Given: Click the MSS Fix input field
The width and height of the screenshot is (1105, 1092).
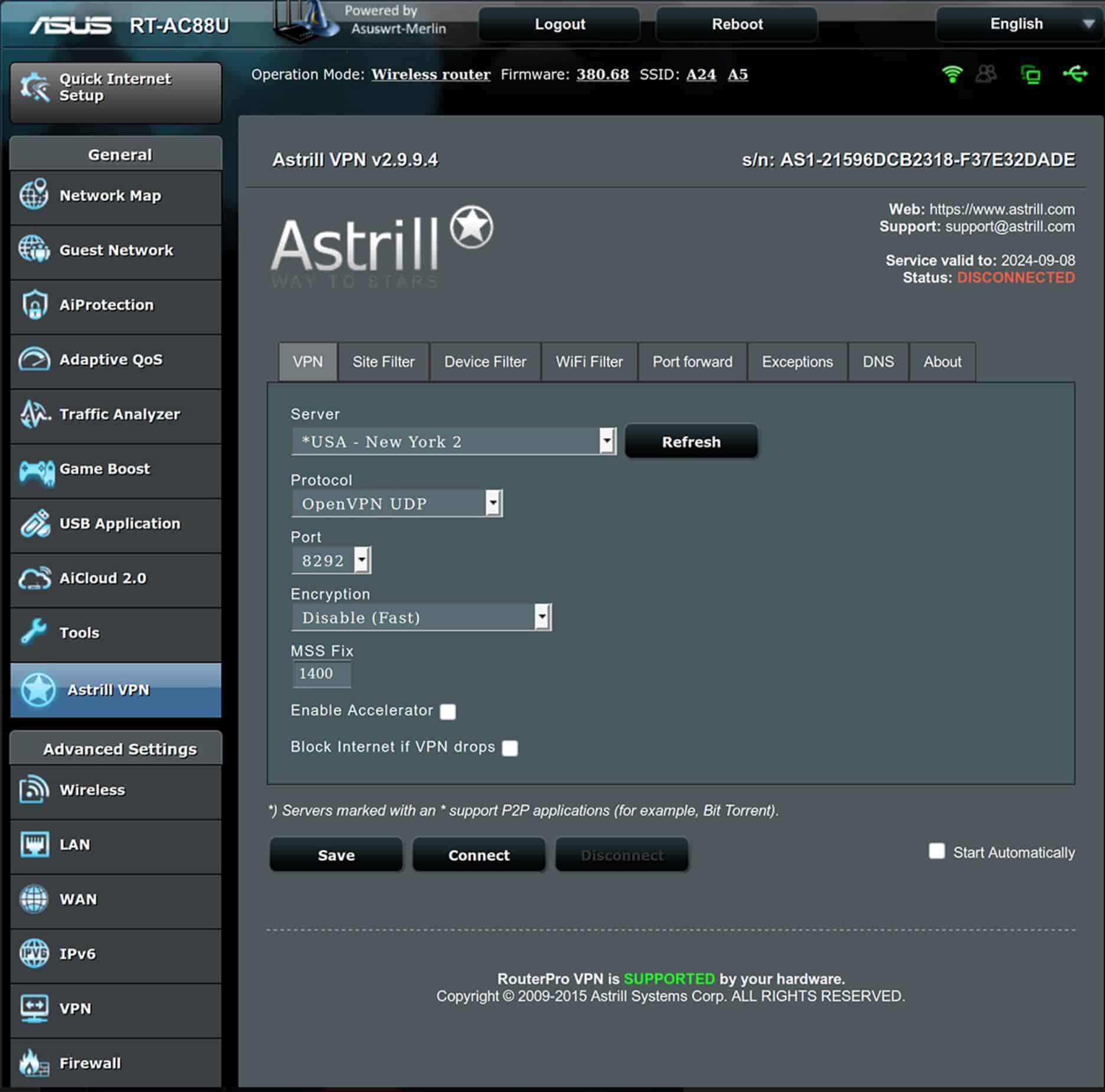Looking at the screenshot, I should [322, 673].
